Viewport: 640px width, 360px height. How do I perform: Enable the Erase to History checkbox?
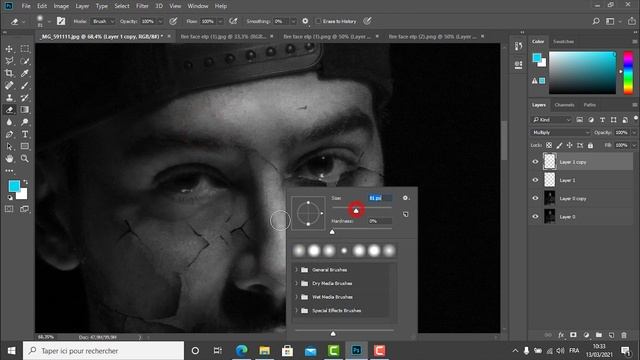(x=318, y=21)
